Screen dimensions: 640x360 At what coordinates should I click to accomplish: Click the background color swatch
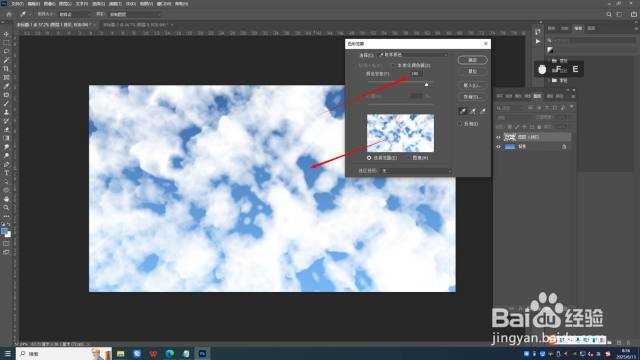coord(9,235)
